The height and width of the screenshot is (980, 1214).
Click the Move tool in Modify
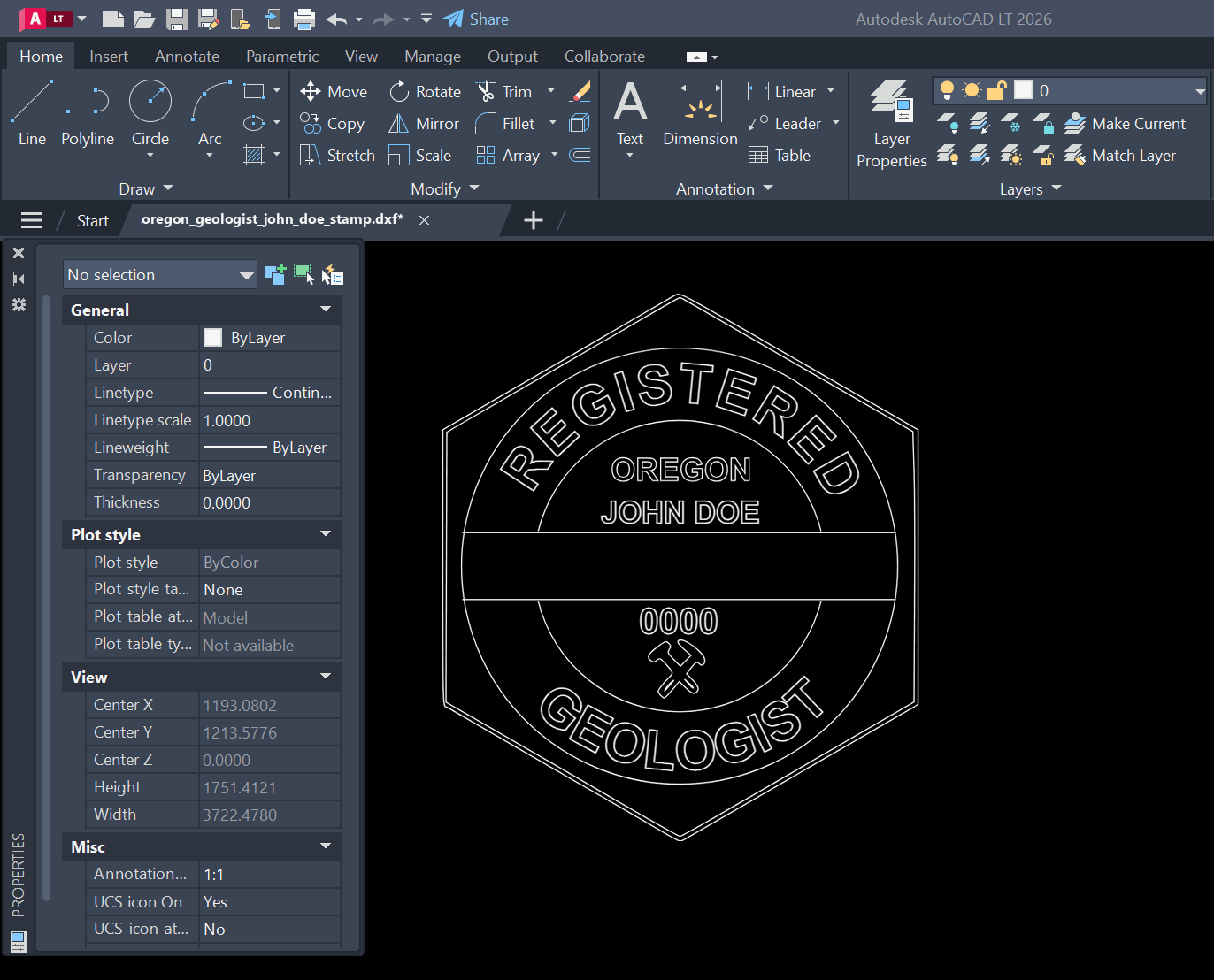tap(334, 92)
